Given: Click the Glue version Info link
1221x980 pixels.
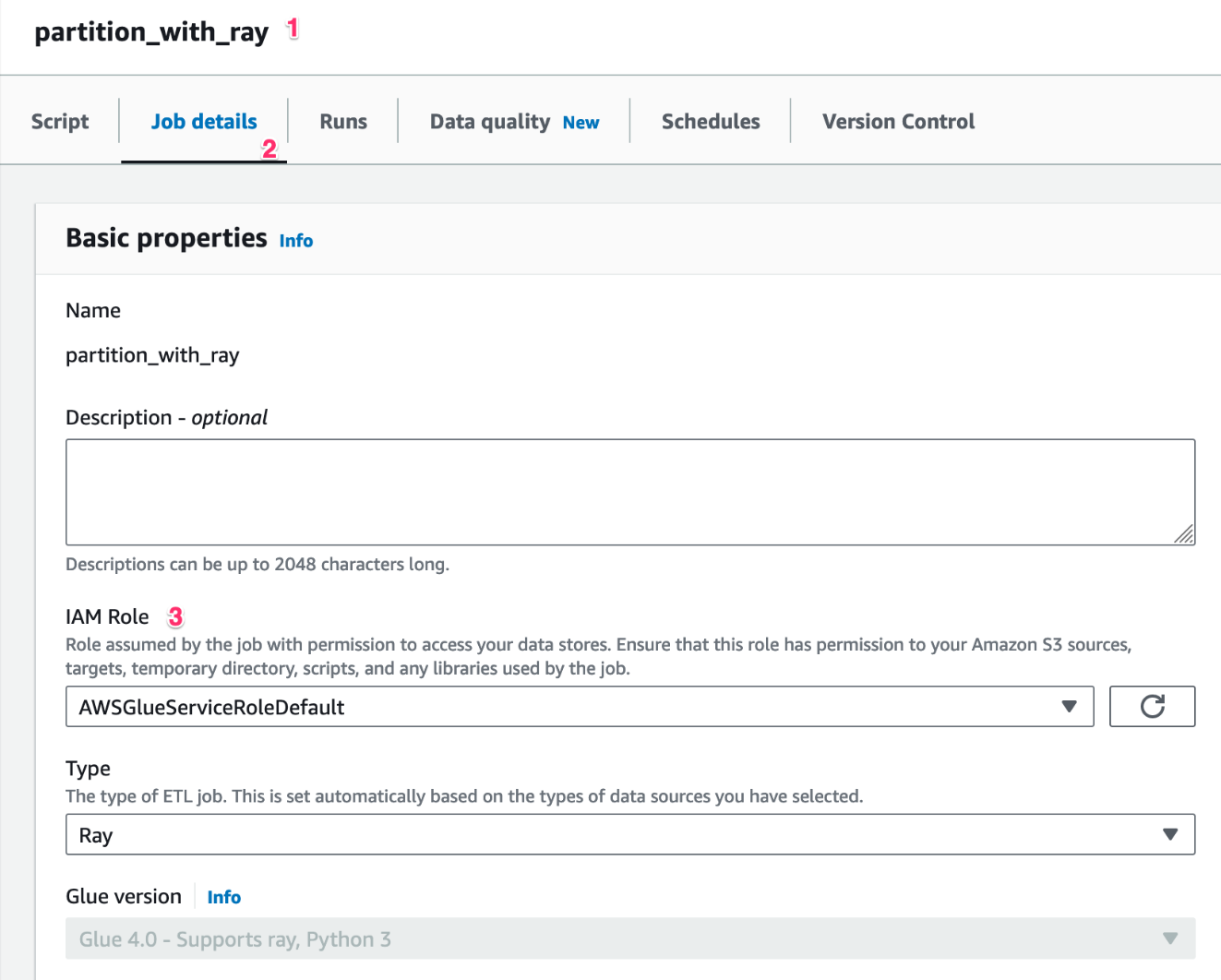Looking at the screenshot, I should point(223,896).
